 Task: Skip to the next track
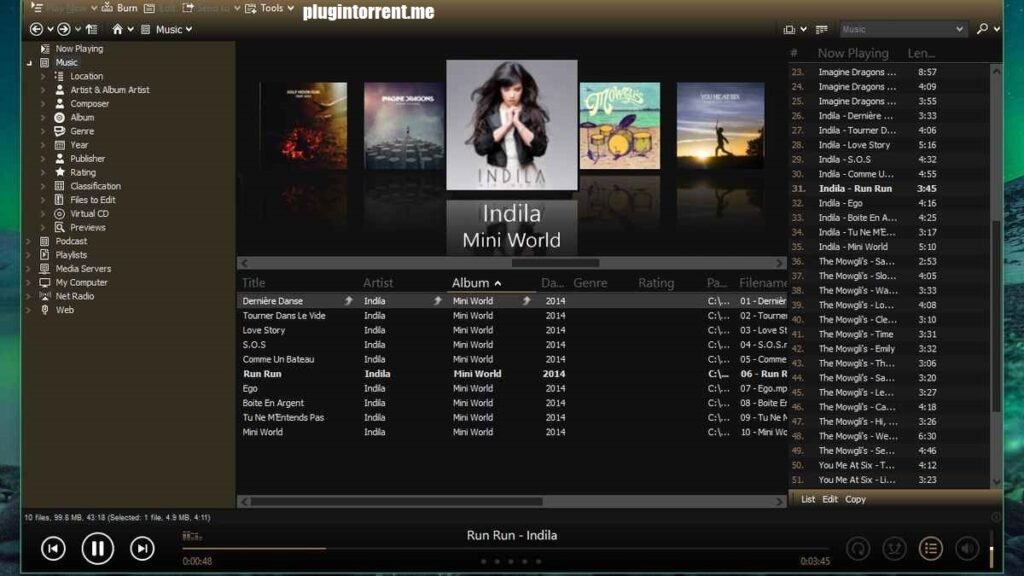pos(142,549)
